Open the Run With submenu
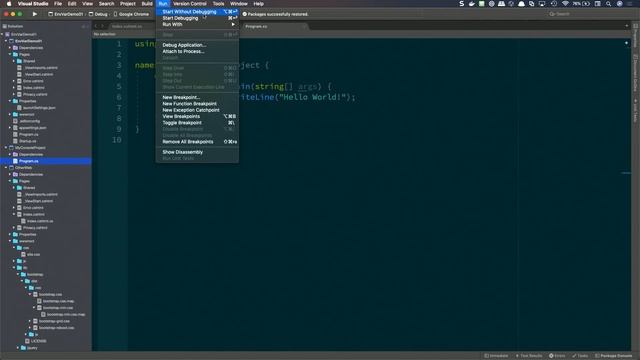The height and width of the screenshot is (360, 640). pos(198,24)
